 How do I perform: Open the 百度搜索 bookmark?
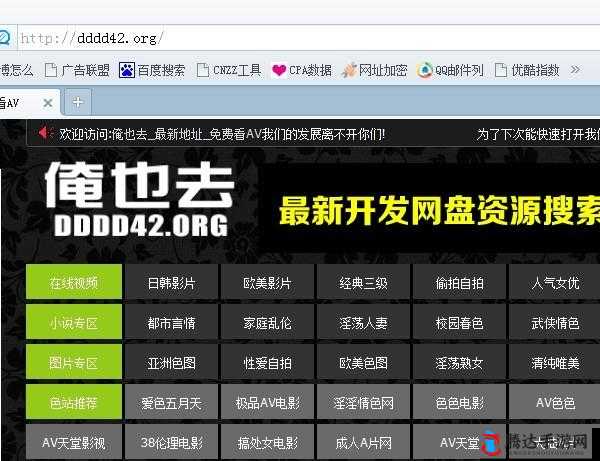click(152, 70)
